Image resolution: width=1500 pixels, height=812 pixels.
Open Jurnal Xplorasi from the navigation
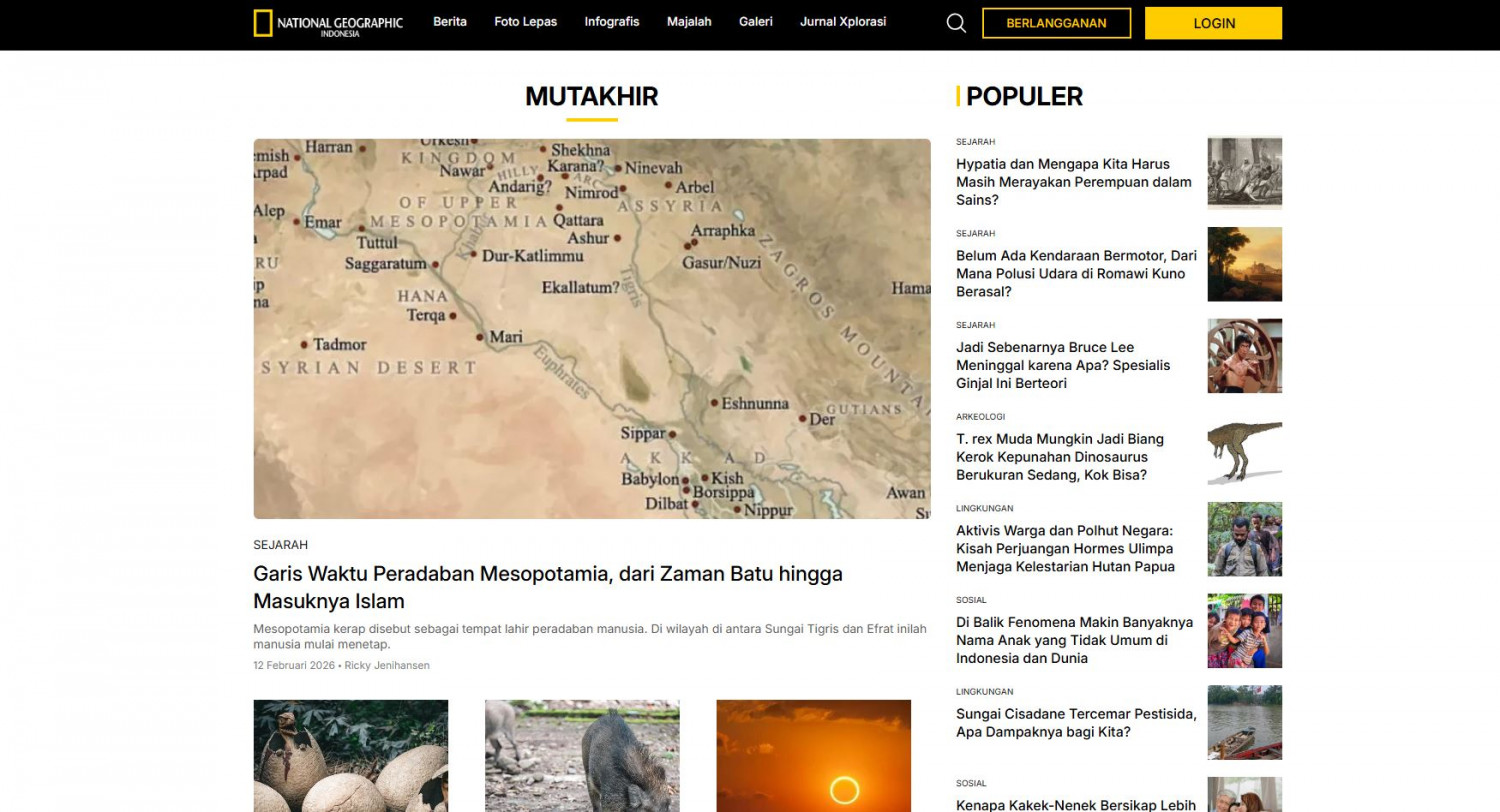[843, 21]
